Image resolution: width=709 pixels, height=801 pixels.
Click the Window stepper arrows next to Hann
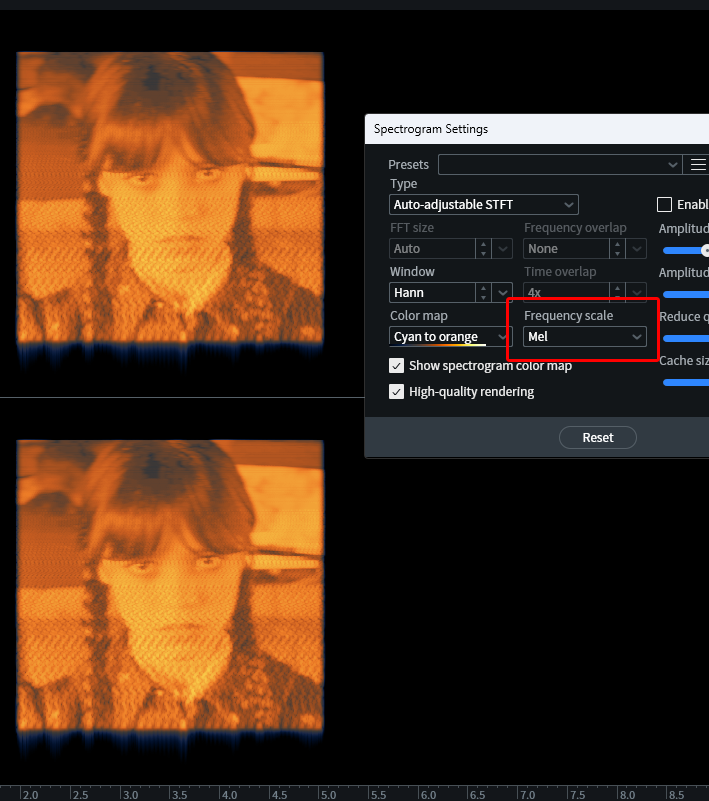coord(483,293)
